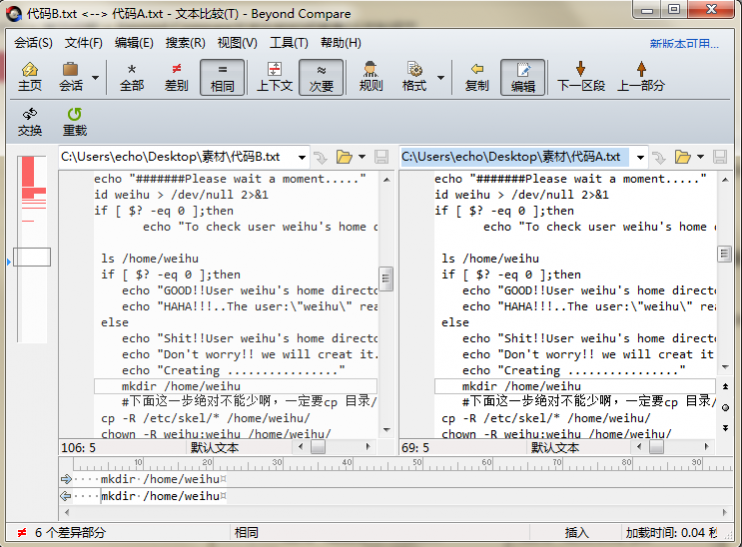Open left file path 代码B.txt dropdown
742x547 pixels.
pyautogui.click(x=300, y=157)
